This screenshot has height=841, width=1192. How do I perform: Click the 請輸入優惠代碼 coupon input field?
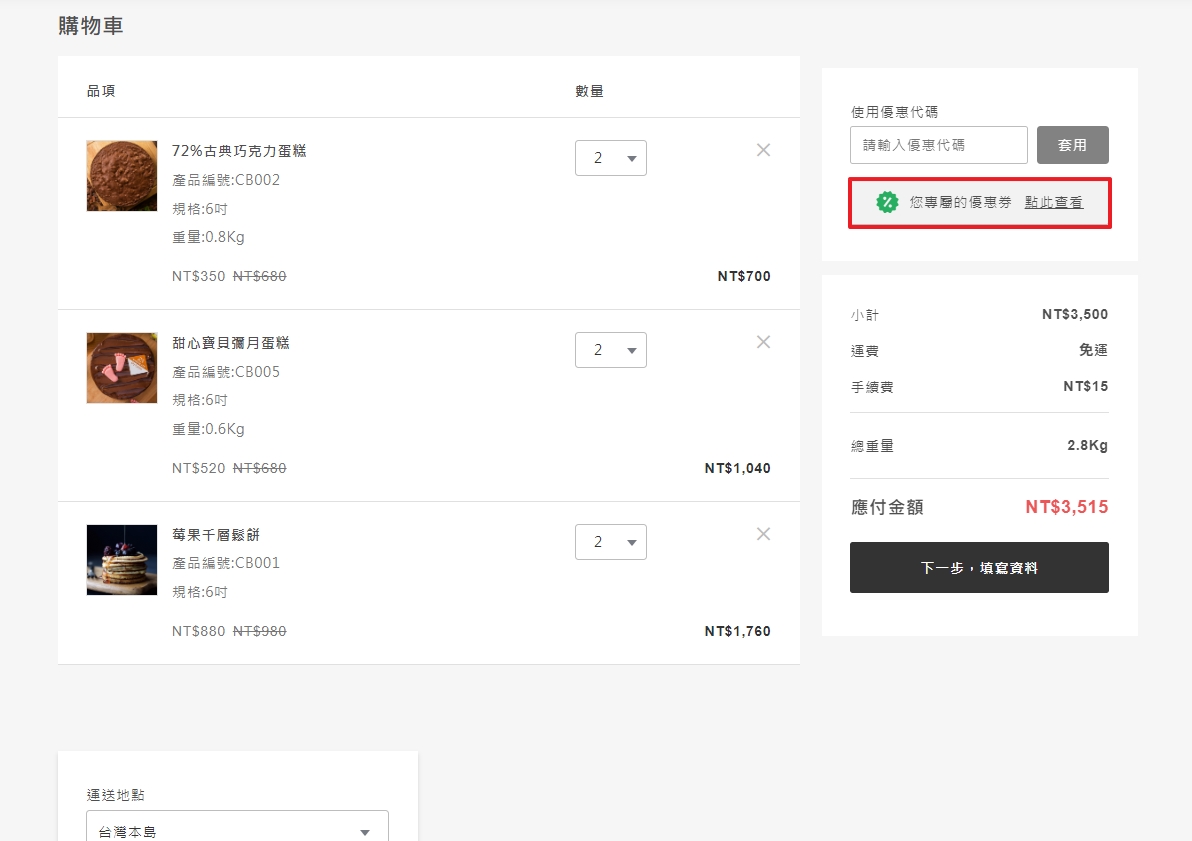[938, 145]
